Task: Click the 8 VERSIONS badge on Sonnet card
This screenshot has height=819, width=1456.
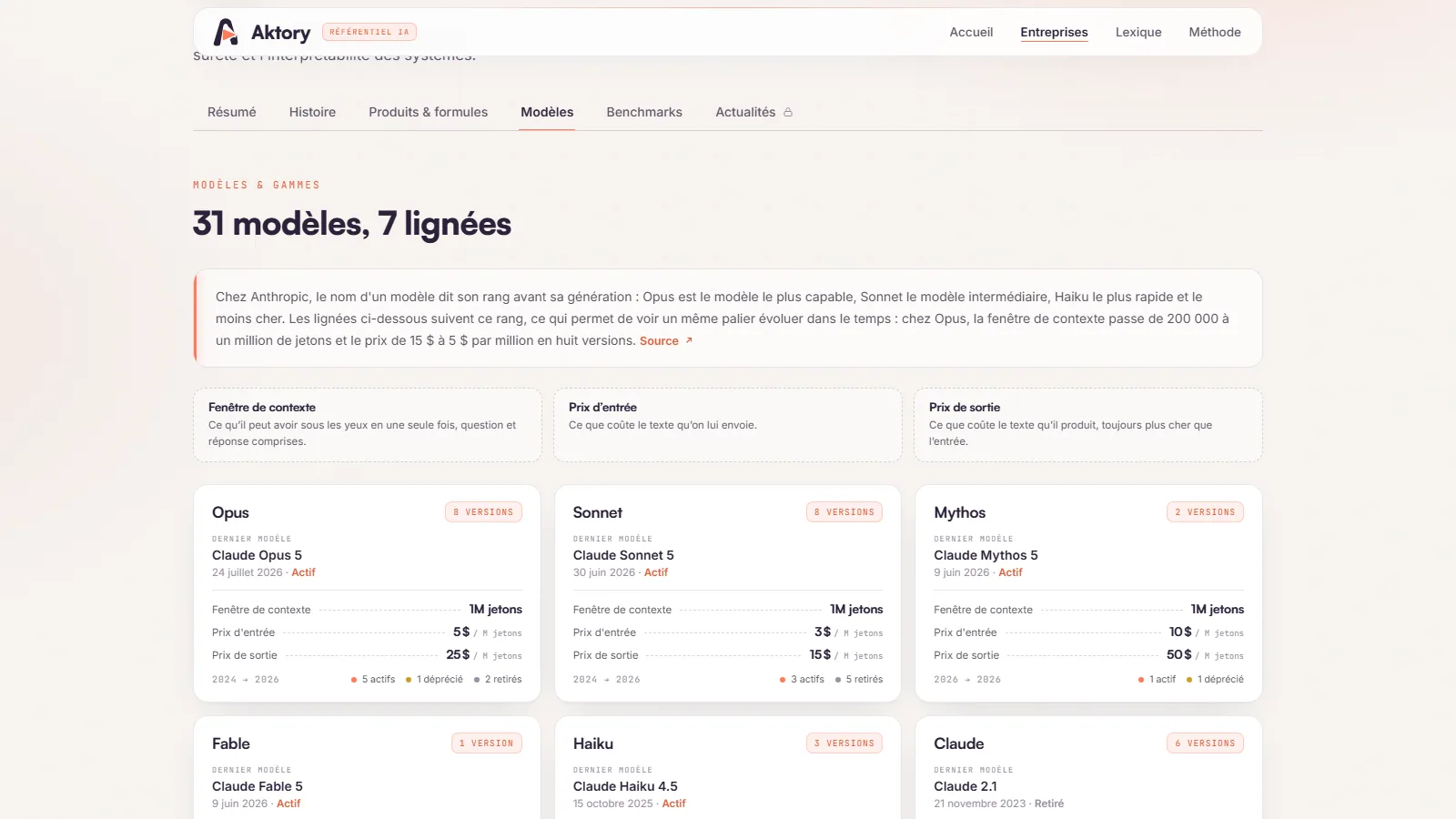Action: [844, 512]
